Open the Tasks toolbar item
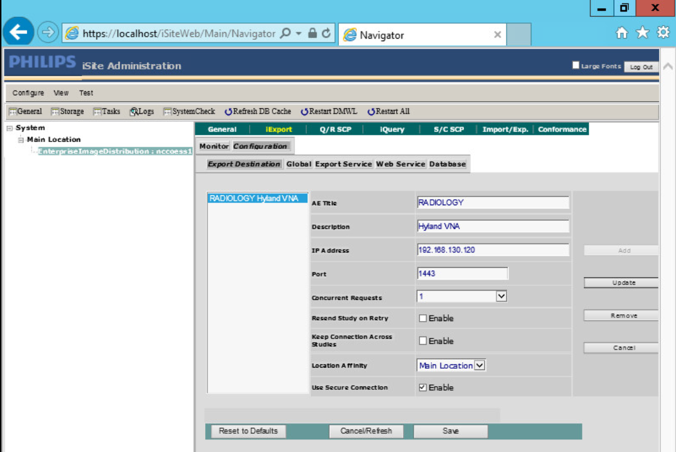Viewport: 676px width, 452px height. 106,111
